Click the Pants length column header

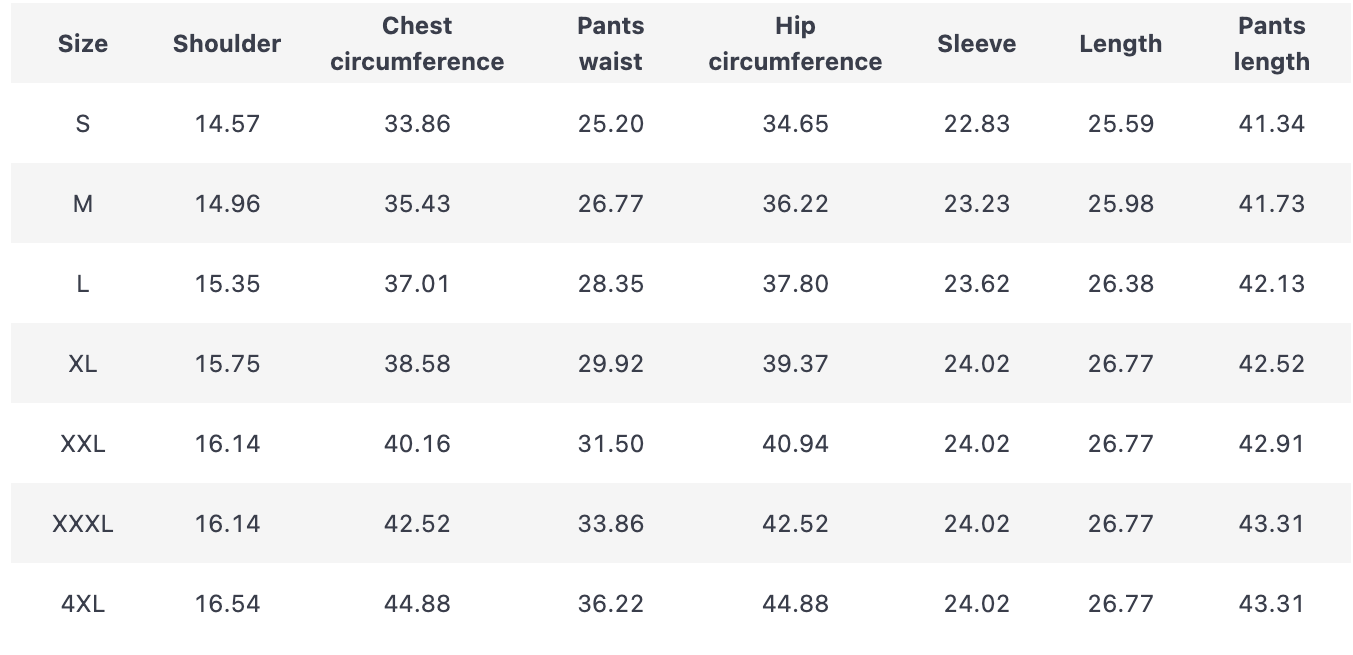click(1271, 44)
